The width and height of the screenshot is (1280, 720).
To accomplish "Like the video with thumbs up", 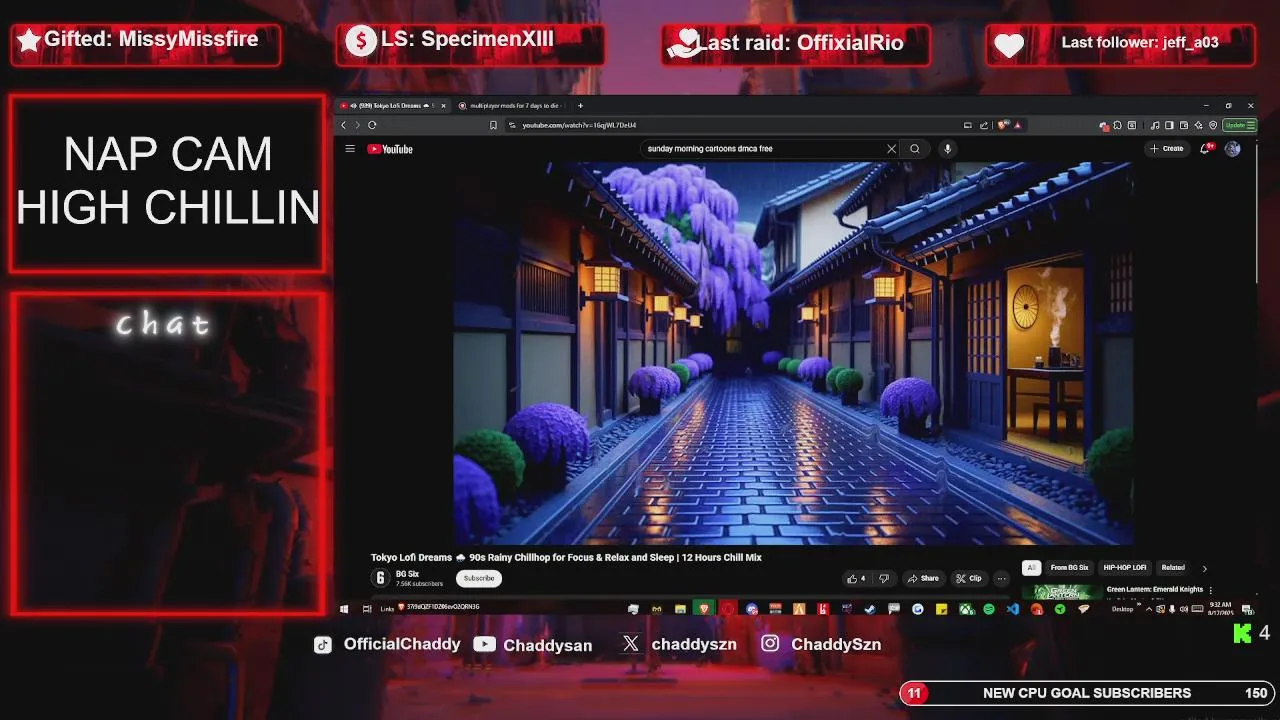I will 856,578.
